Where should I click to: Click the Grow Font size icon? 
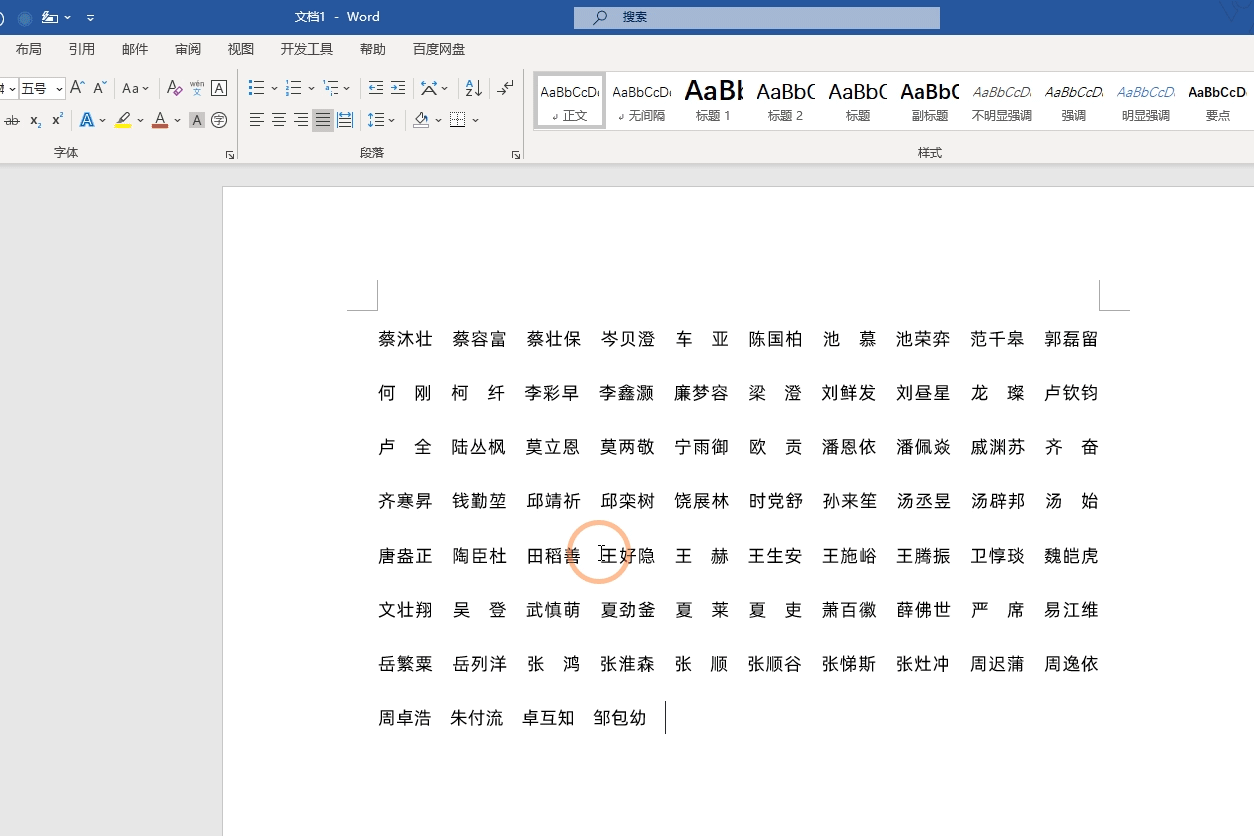(x=77, y=88)
